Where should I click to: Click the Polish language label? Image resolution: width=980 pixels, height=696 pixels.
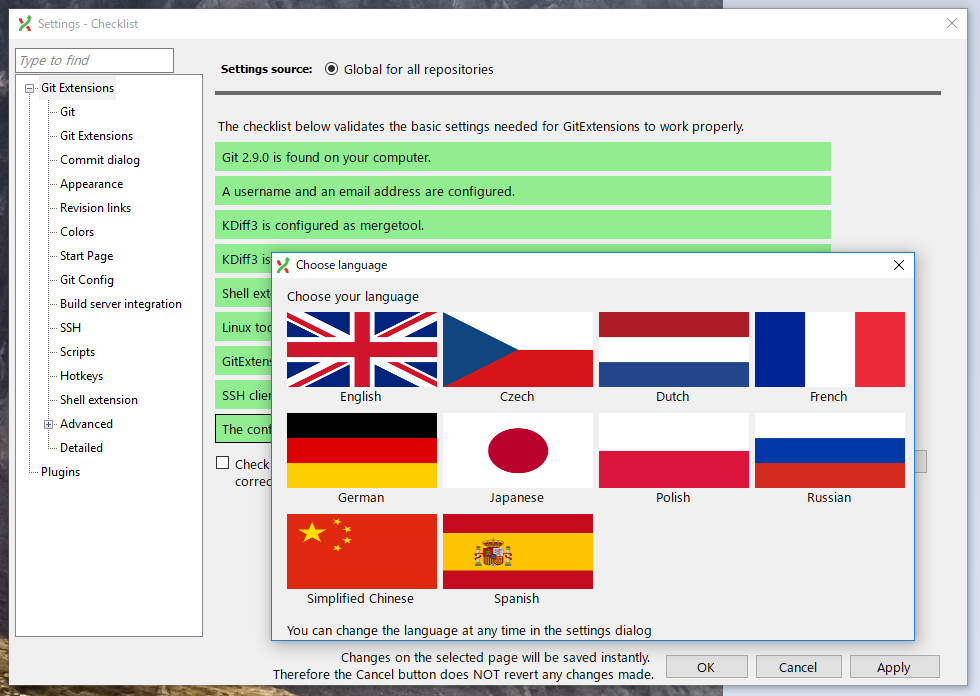tap(673, 498)
